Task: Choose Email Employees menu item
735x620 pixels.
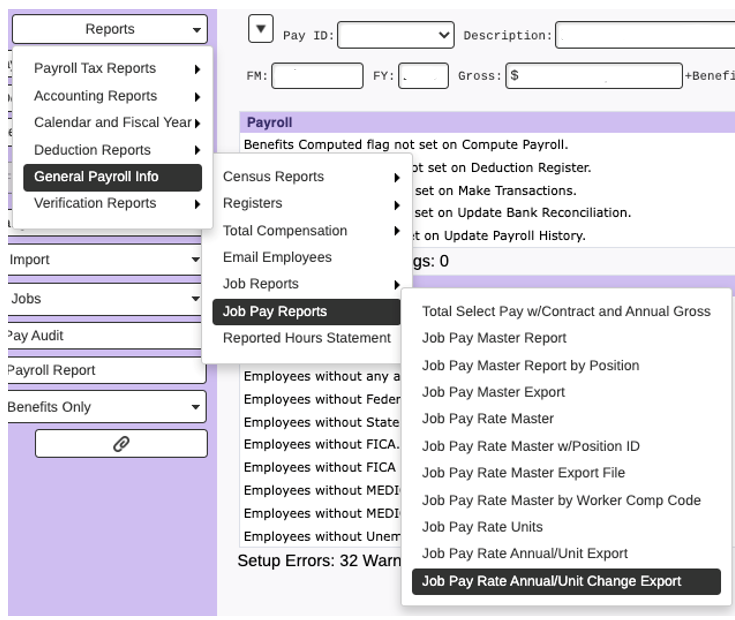Action: (x=307, y=257)
